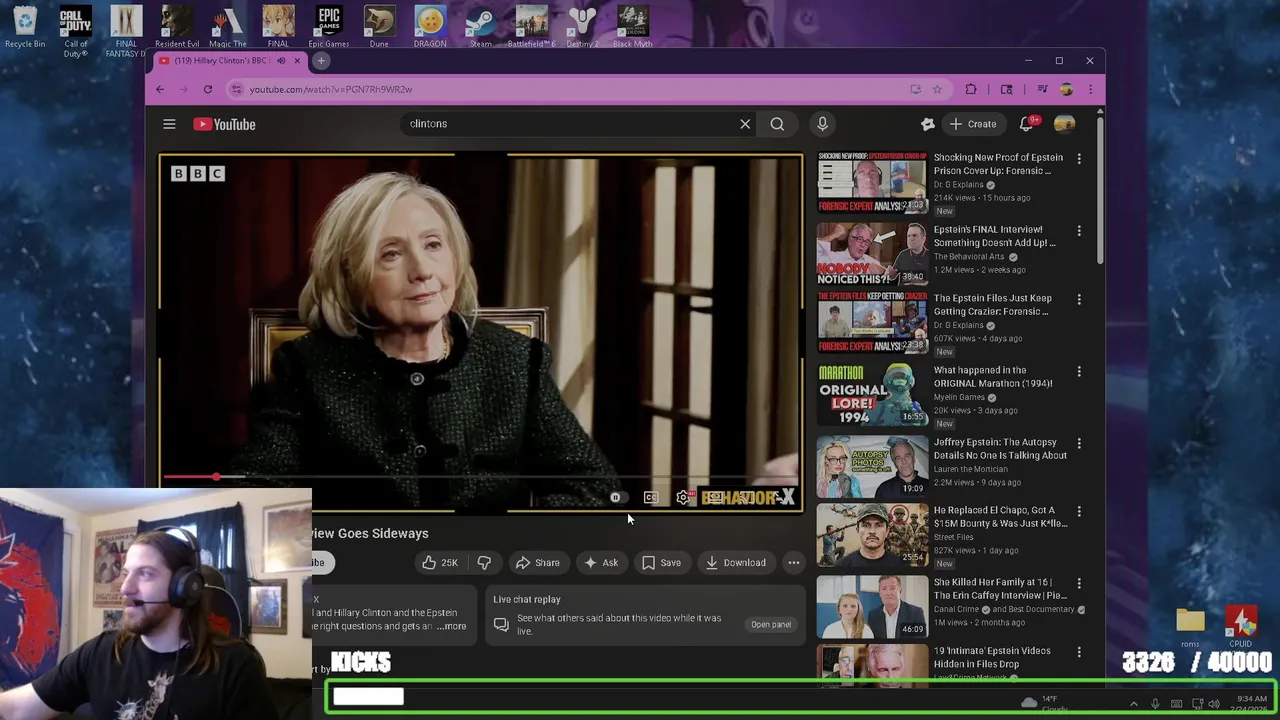The image size is (1280, 720).
Task: Open the Dune desktop shortcut
Action: 379,27
